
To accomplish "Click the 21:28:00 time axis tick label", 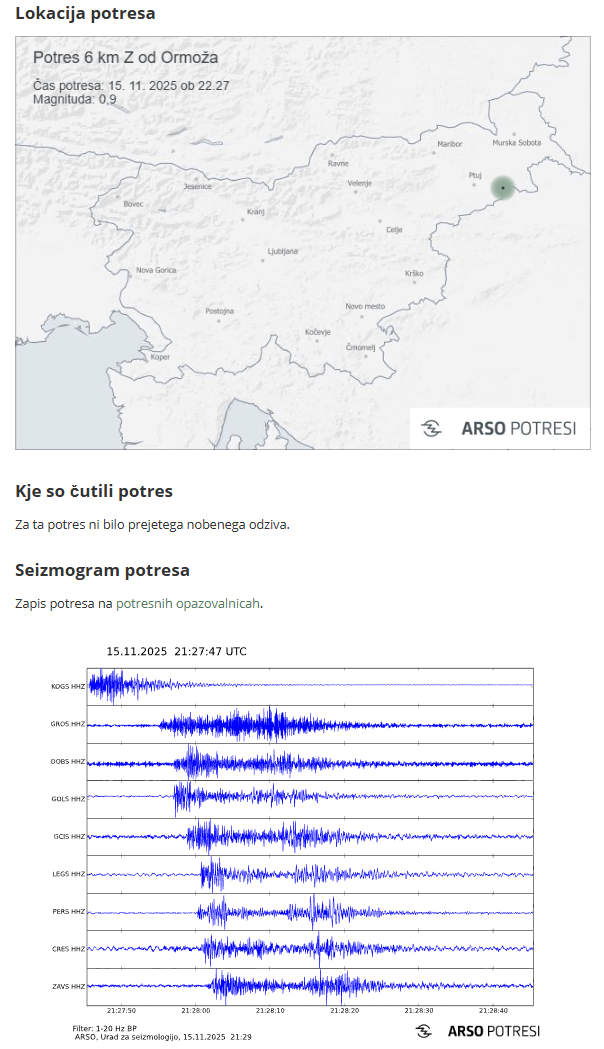I will [196, 1011].
